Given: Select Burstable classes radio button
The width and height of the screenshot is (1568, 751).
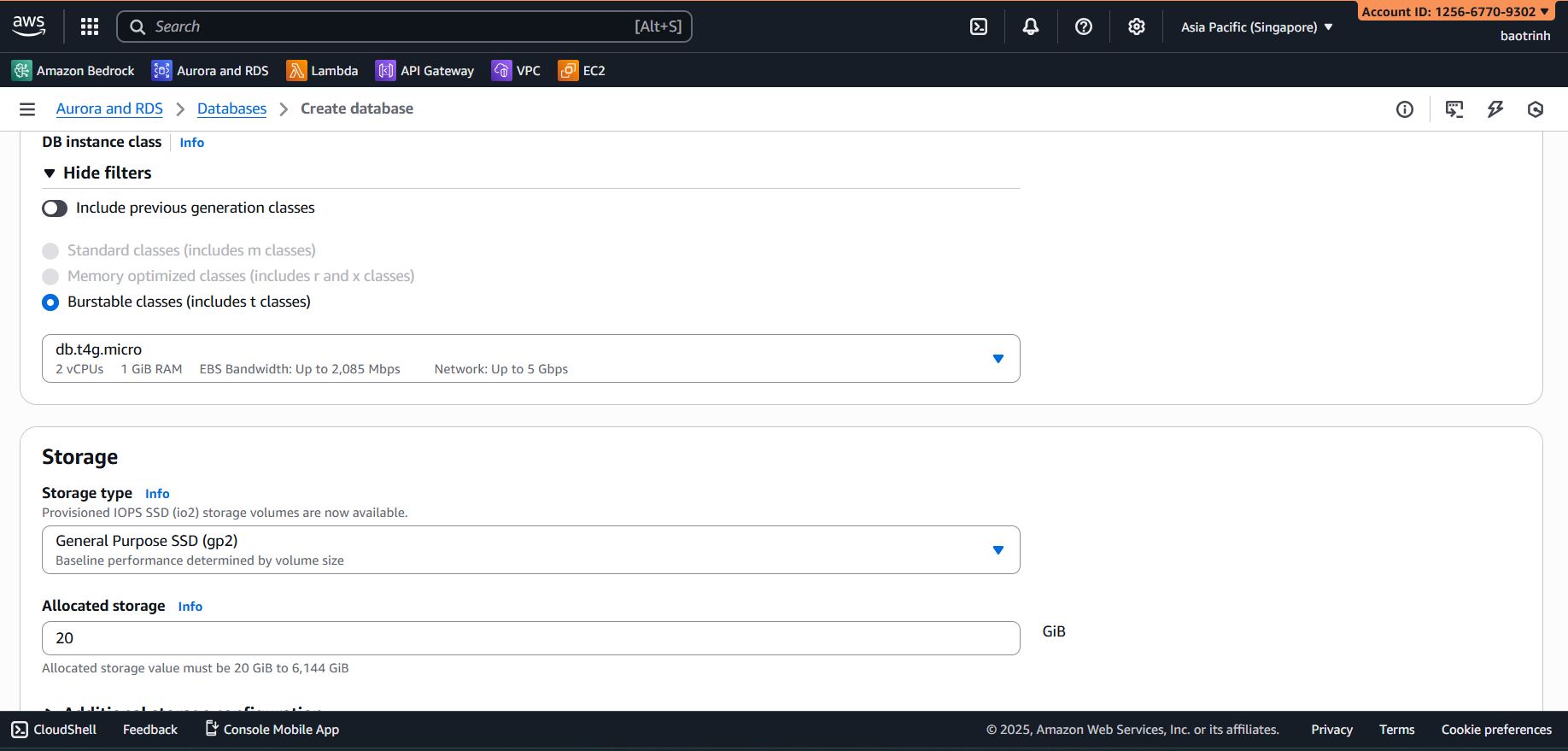Looking at the screenshot, I should click(50, 302).
